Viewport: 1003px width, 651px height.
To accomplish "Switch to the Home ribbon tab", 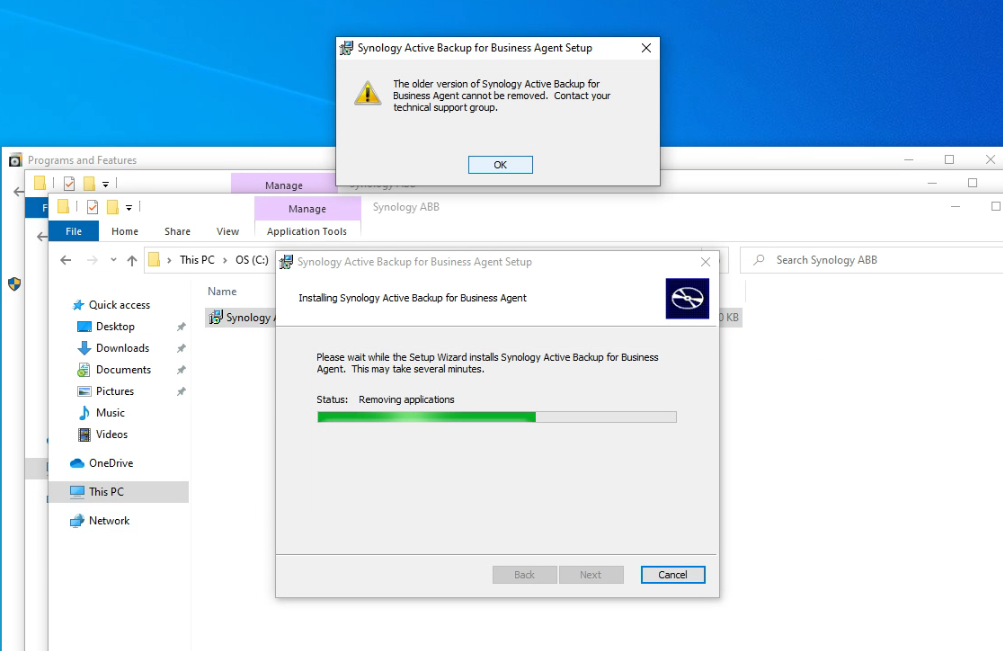I will click(x=125, y=231).
